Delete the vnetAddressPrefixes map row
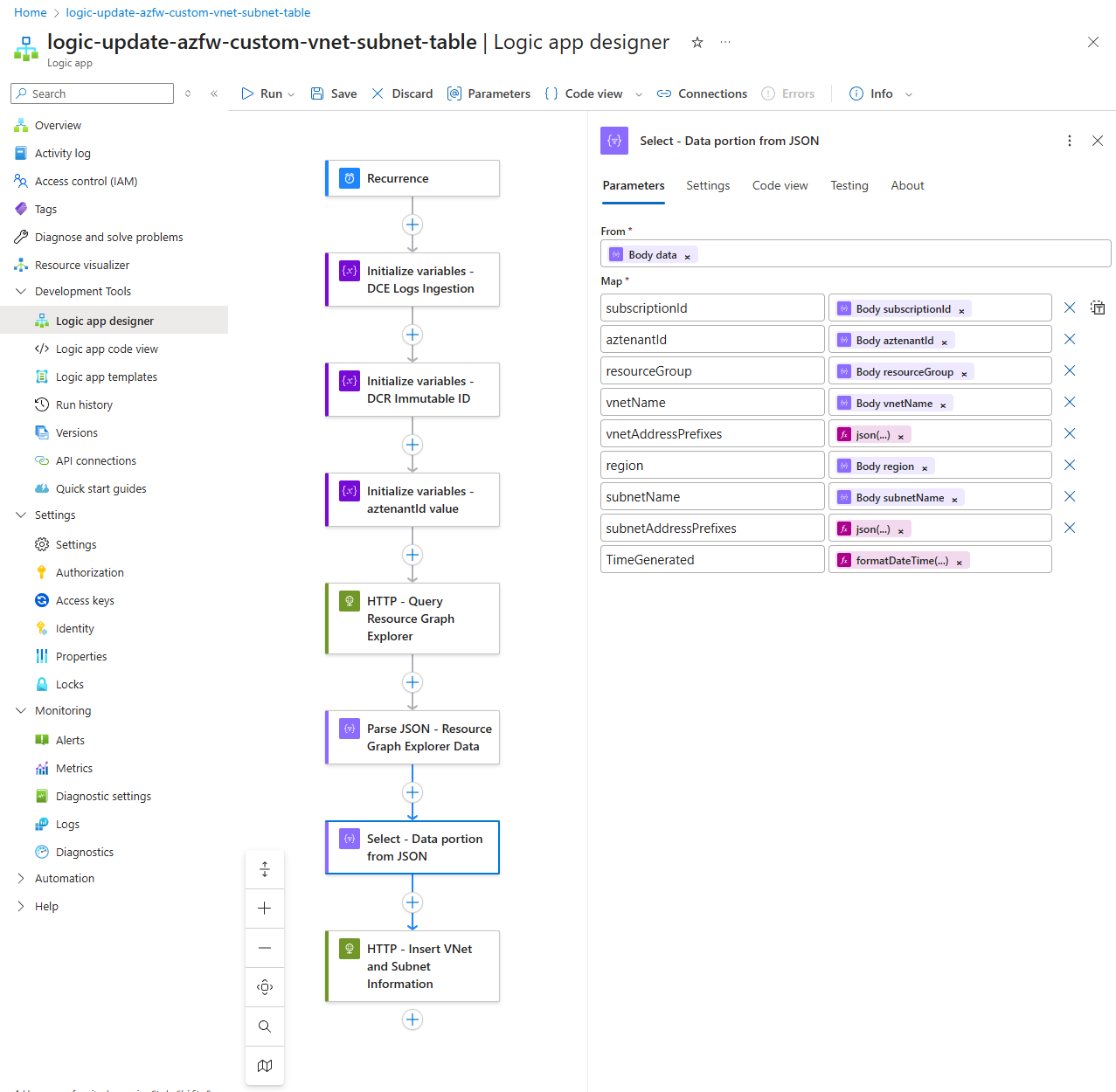This screenshot has width=1116, height=1092. click(x=1069, y=433)
